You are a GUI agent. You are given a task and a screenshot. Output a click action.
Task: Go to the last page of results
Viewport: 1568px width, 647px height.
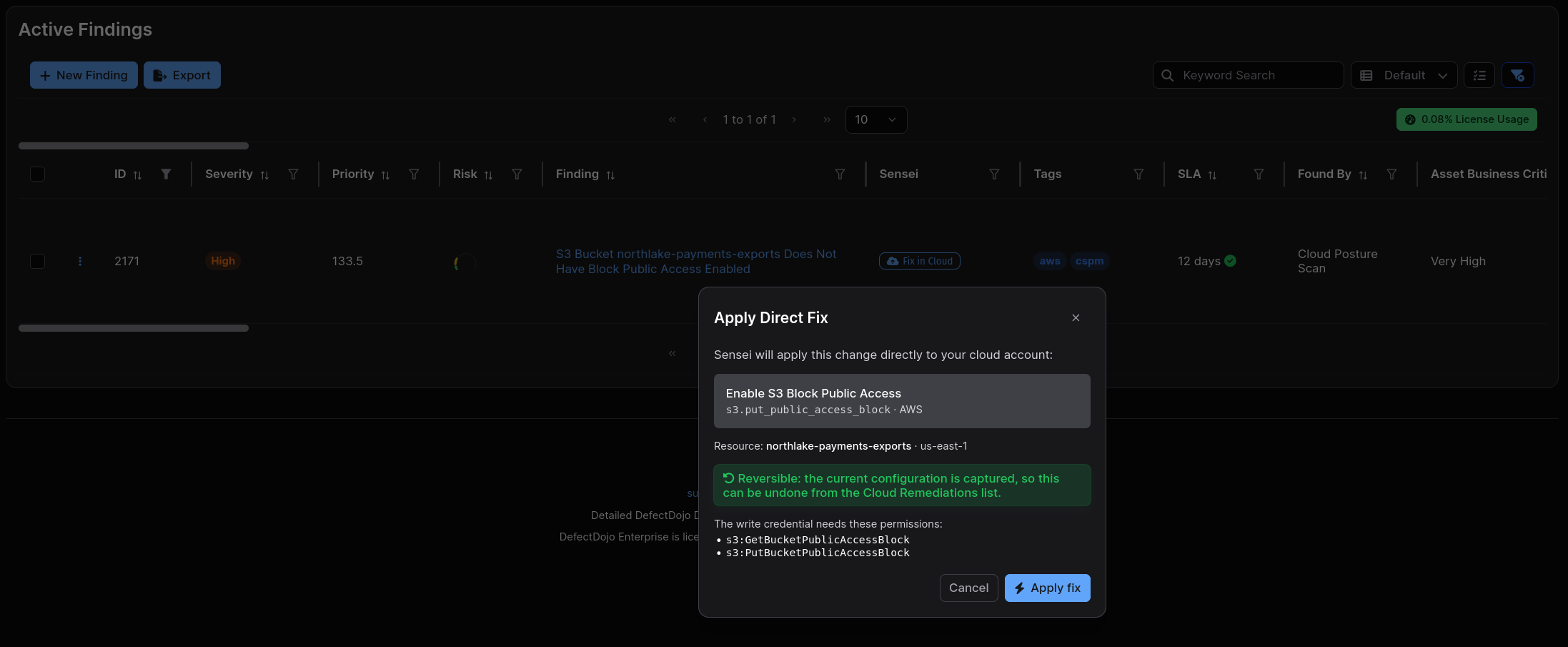pyautogui.click(x=827, y=119)
